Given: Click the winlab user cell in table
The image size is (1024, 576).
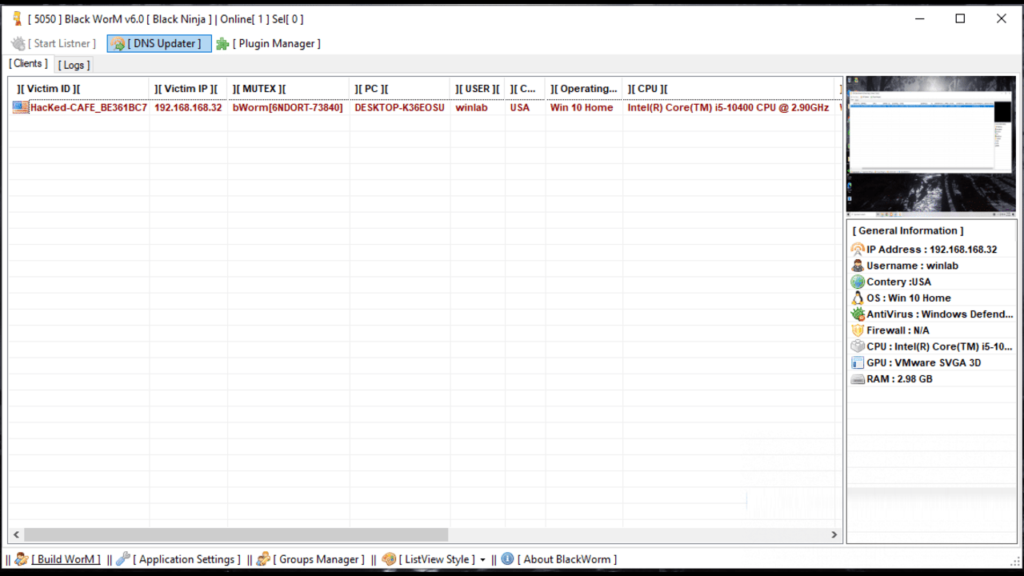Looking at the screenshot, I should [472, 108].
